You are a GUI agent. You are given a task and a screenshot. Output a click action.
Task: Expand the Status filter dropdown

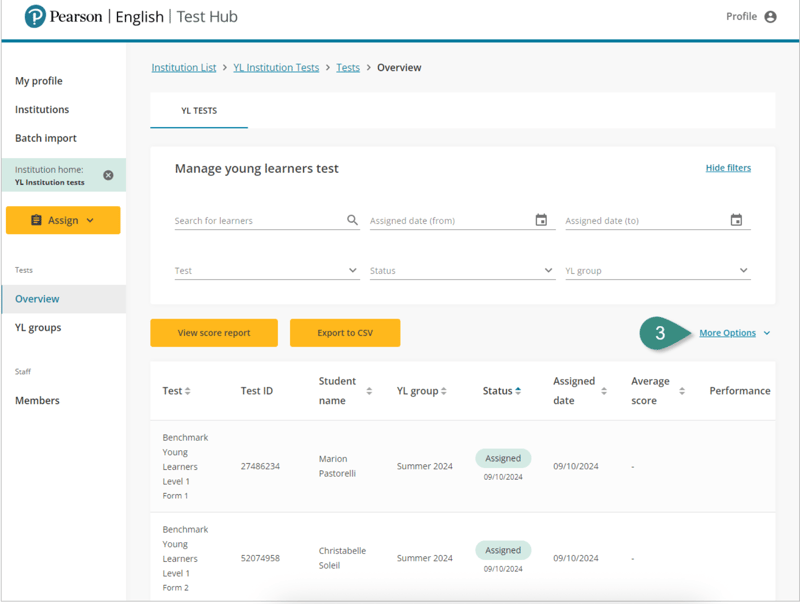pos(548,270)
